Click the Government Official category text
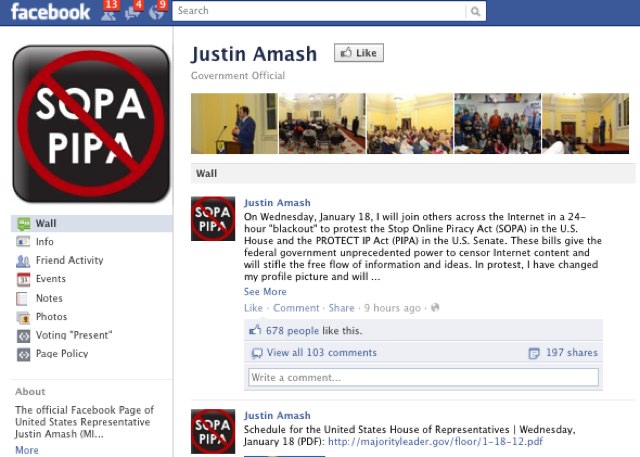This screenshot has height=457, width=640. 238,76
